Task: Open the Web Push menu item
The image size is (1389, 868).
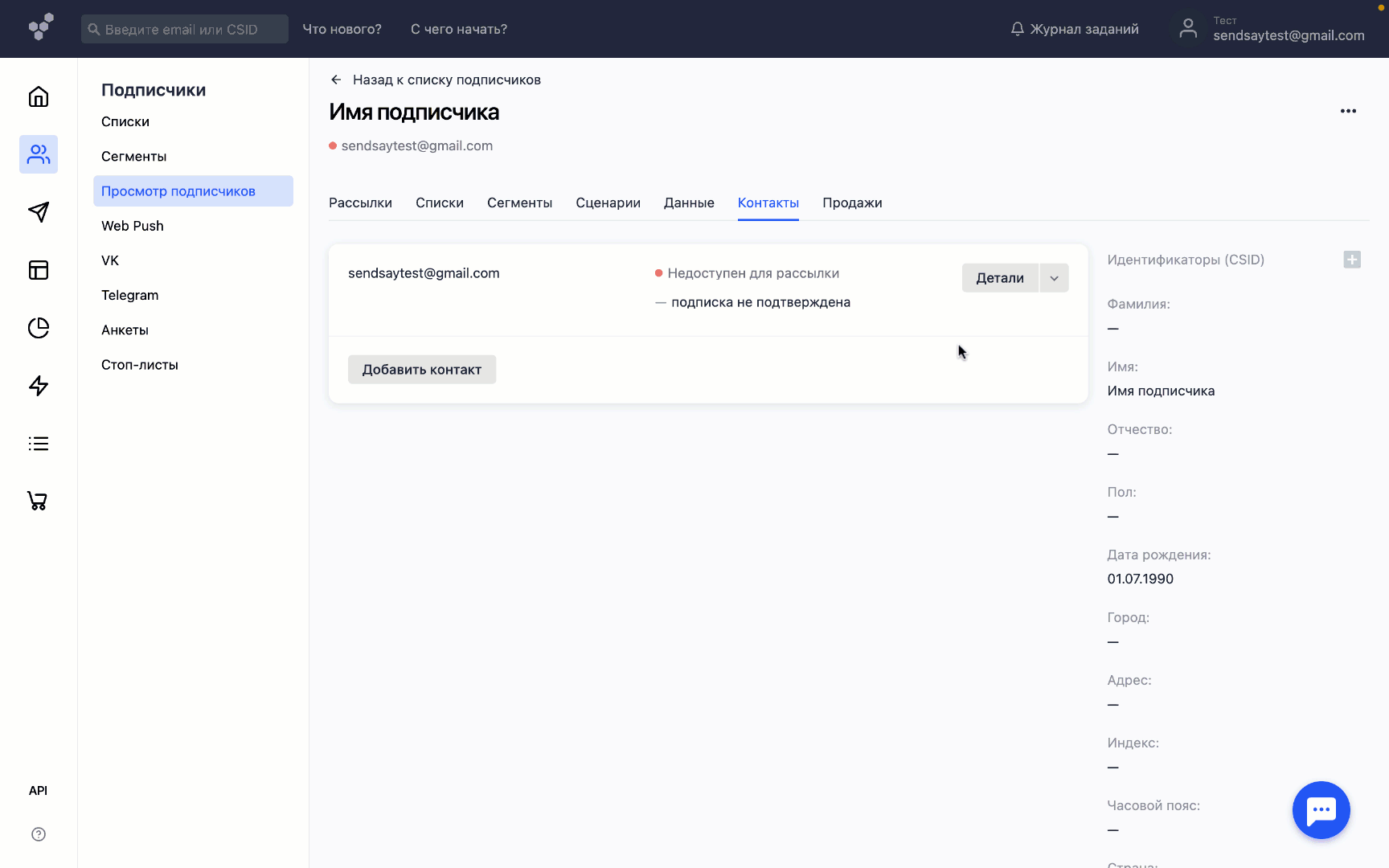Action: 133,226
